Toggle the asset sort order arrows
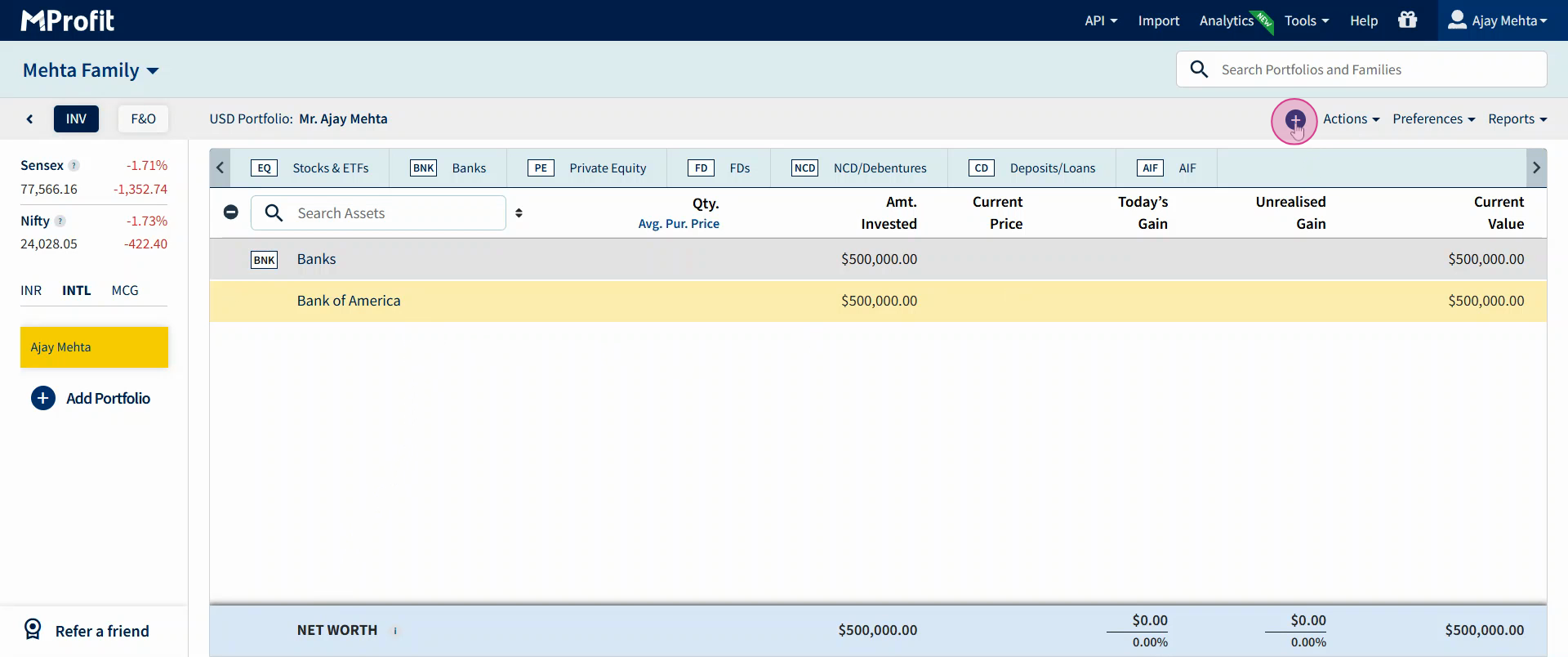The image size is (1568, 657). click(x=519, y=213)
